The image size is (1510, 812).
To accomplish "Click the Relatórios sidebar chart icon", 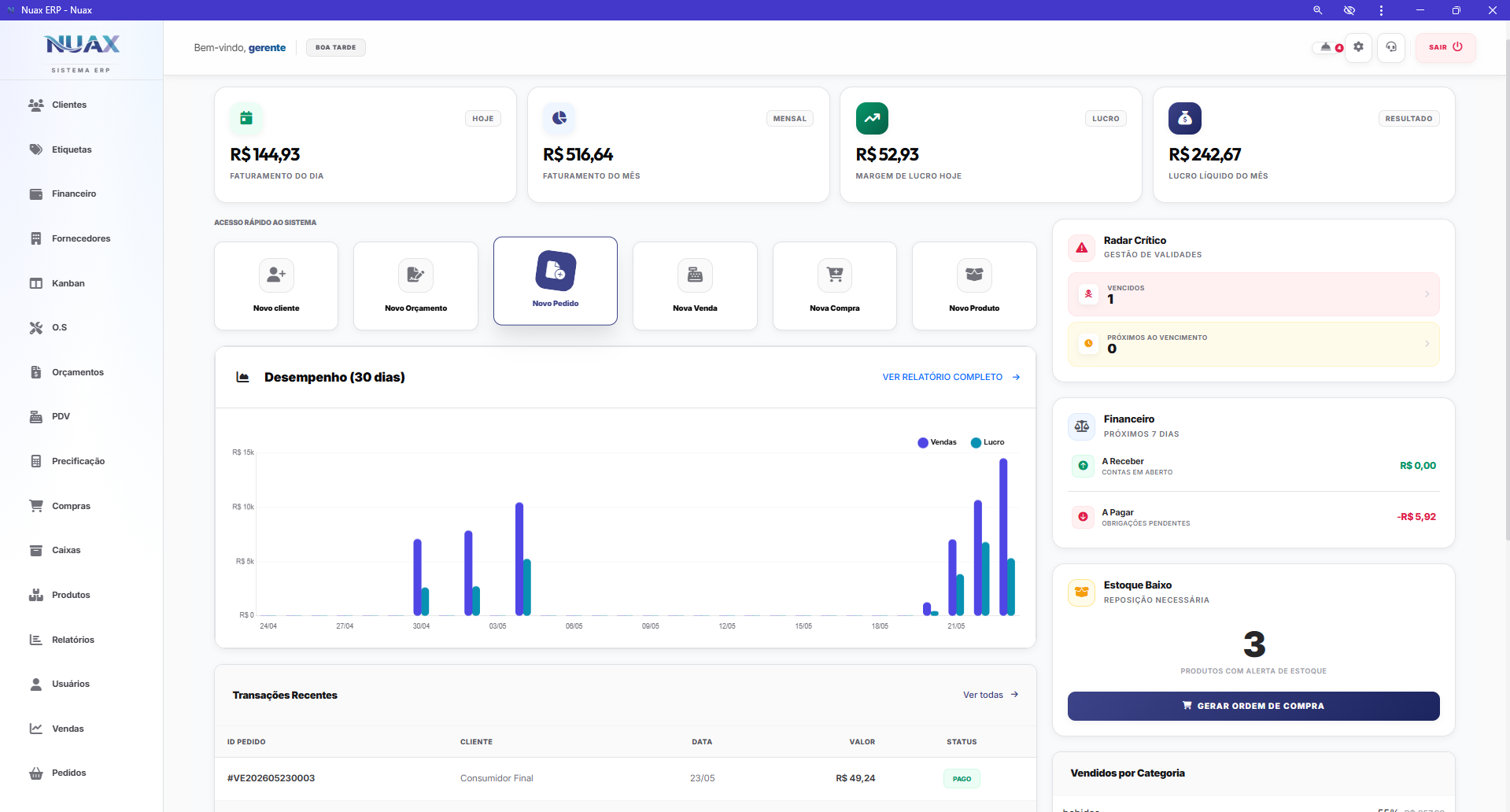I will [36, 640].
